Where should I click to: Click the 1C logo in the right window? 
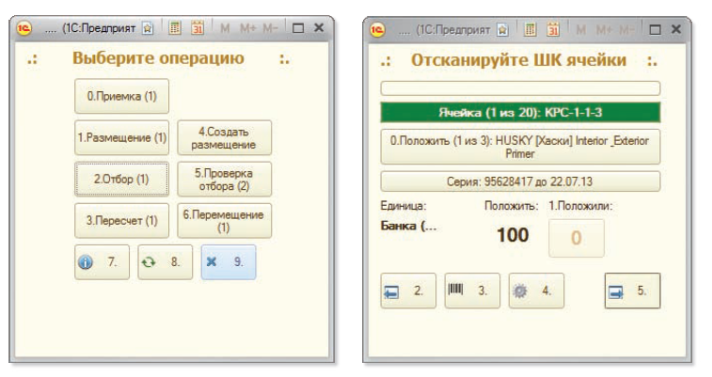pyautogui.click(x=378, y=30)
